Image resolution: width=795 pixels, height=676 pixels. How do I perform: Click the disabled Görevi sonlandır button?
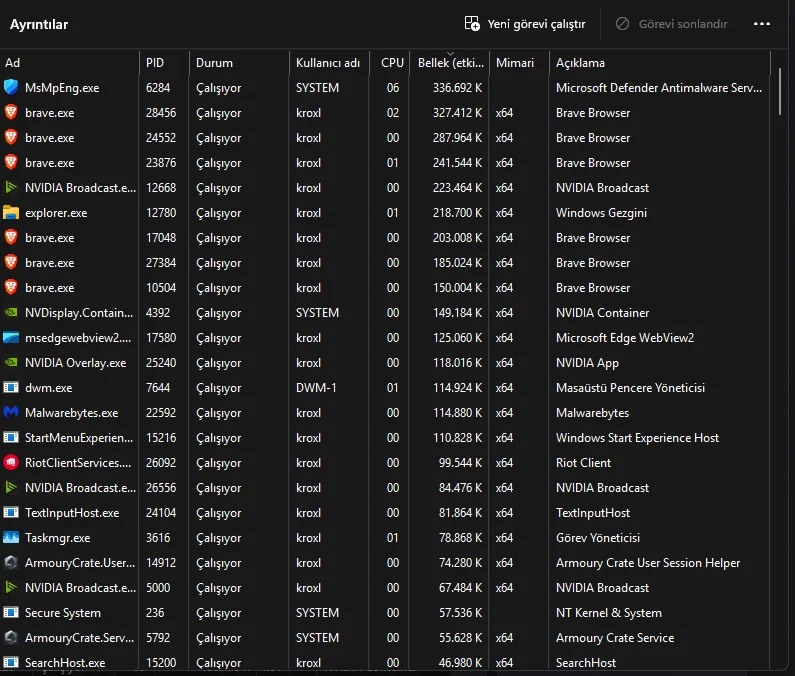tap(671, 24)
